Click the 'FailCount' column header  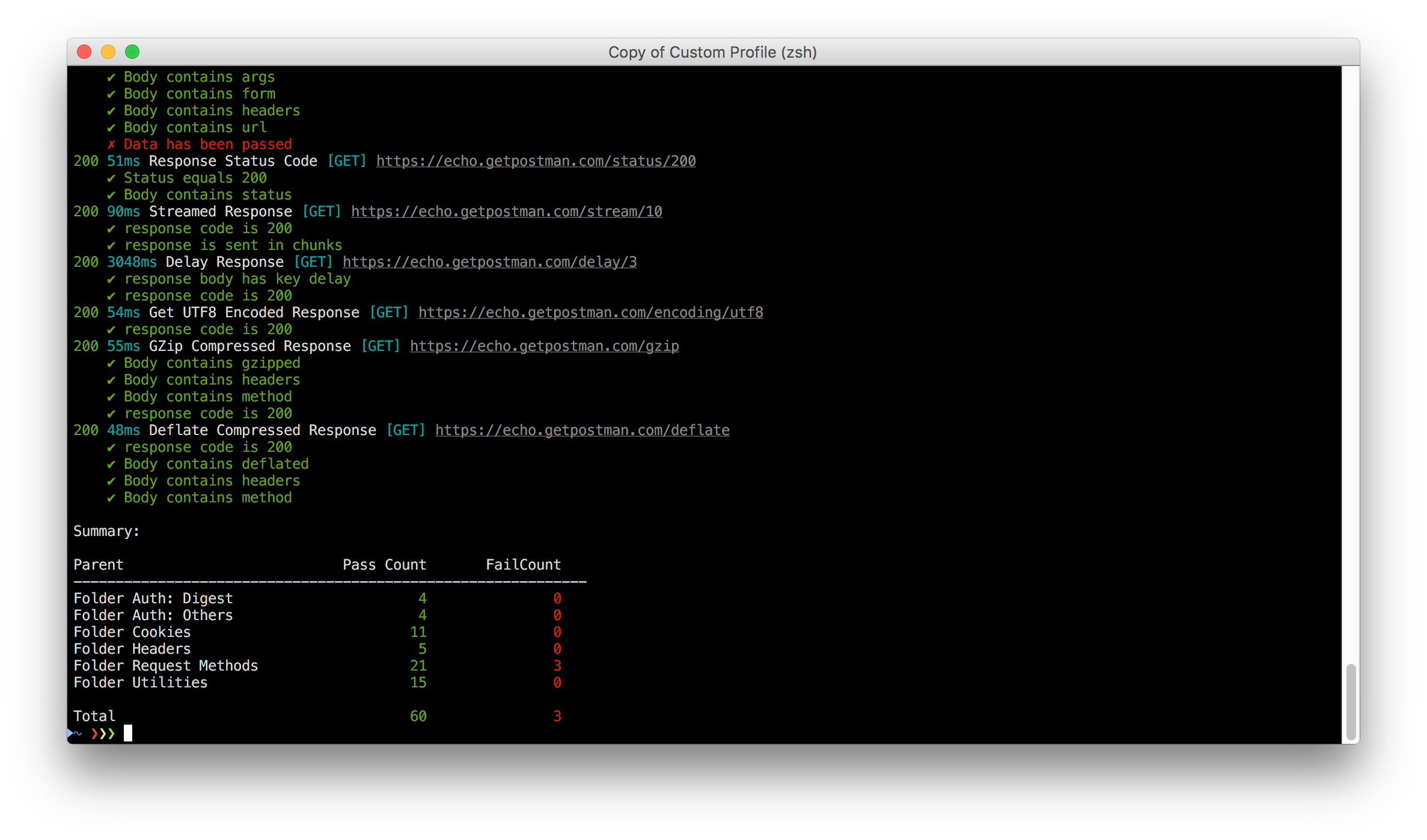[x=523, y=565]
